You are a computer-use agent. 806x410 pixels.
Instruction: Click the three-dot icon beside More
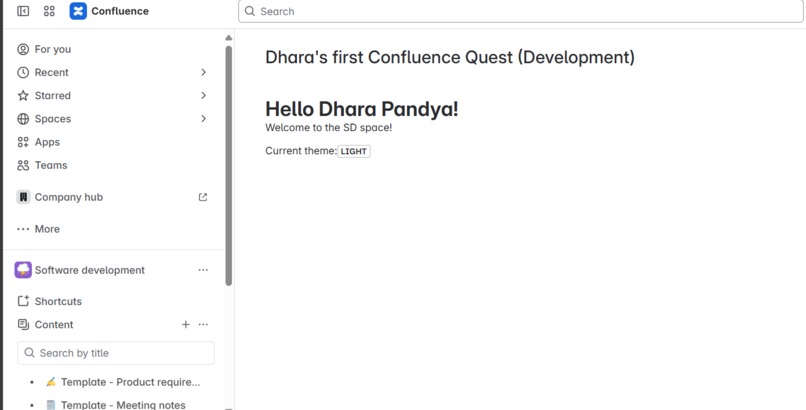coord(23,229)
